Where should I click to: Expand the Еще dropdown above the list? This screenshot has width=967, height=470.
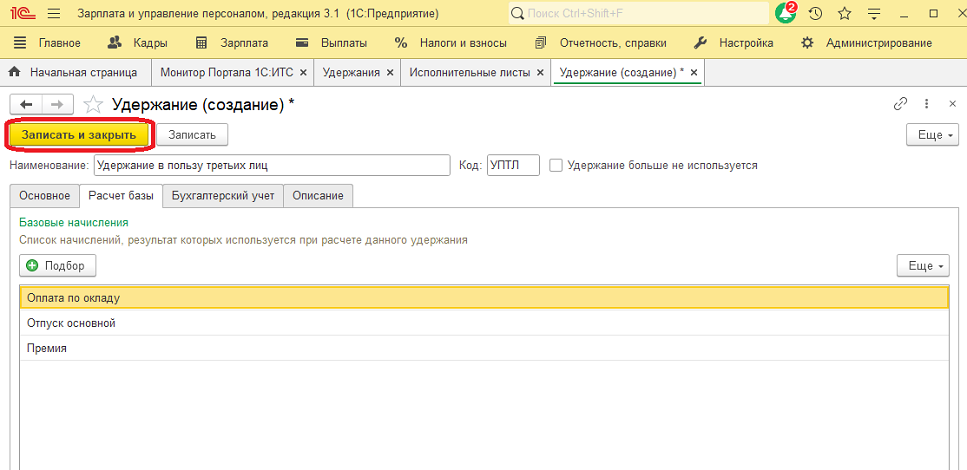923,266
